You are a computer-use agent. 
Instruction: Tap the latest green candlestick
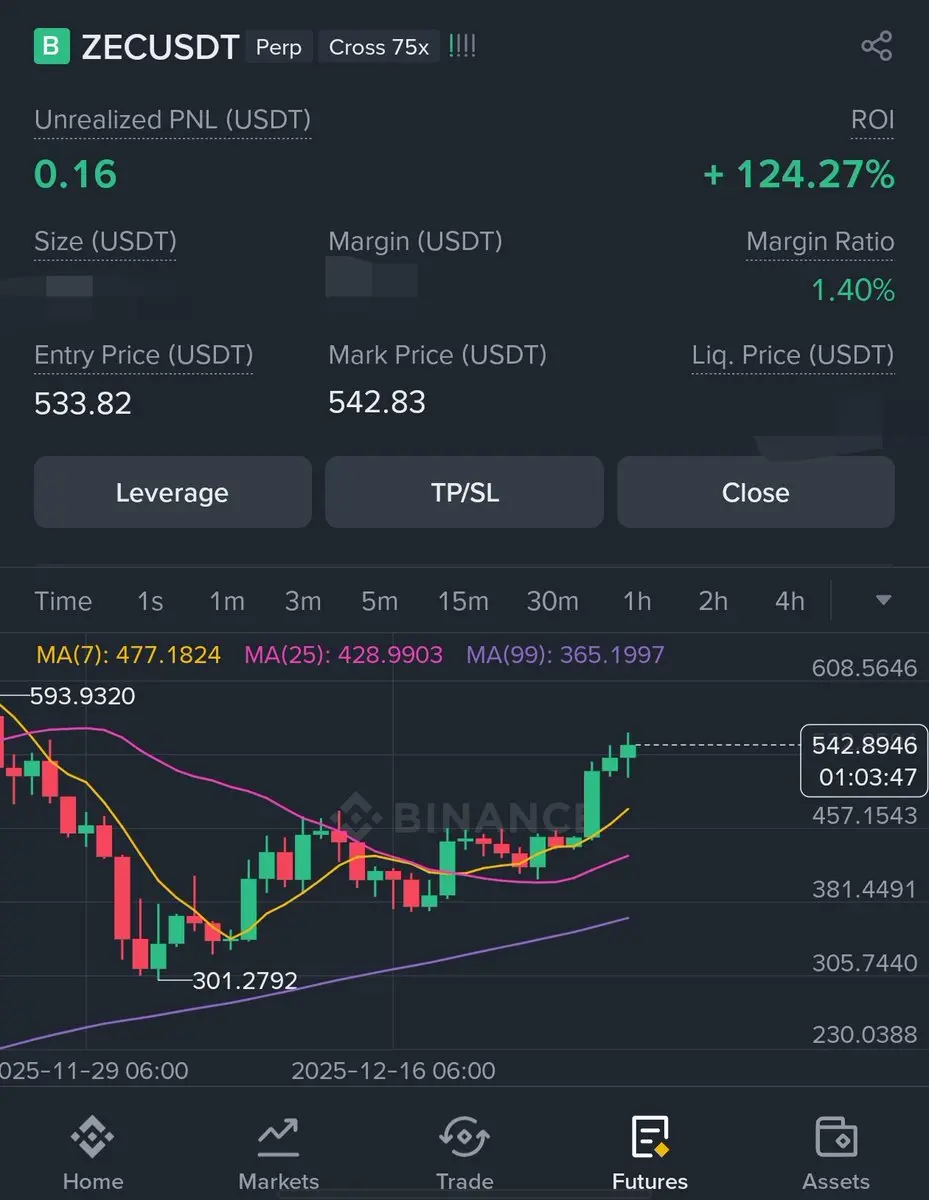coord(628,753)
